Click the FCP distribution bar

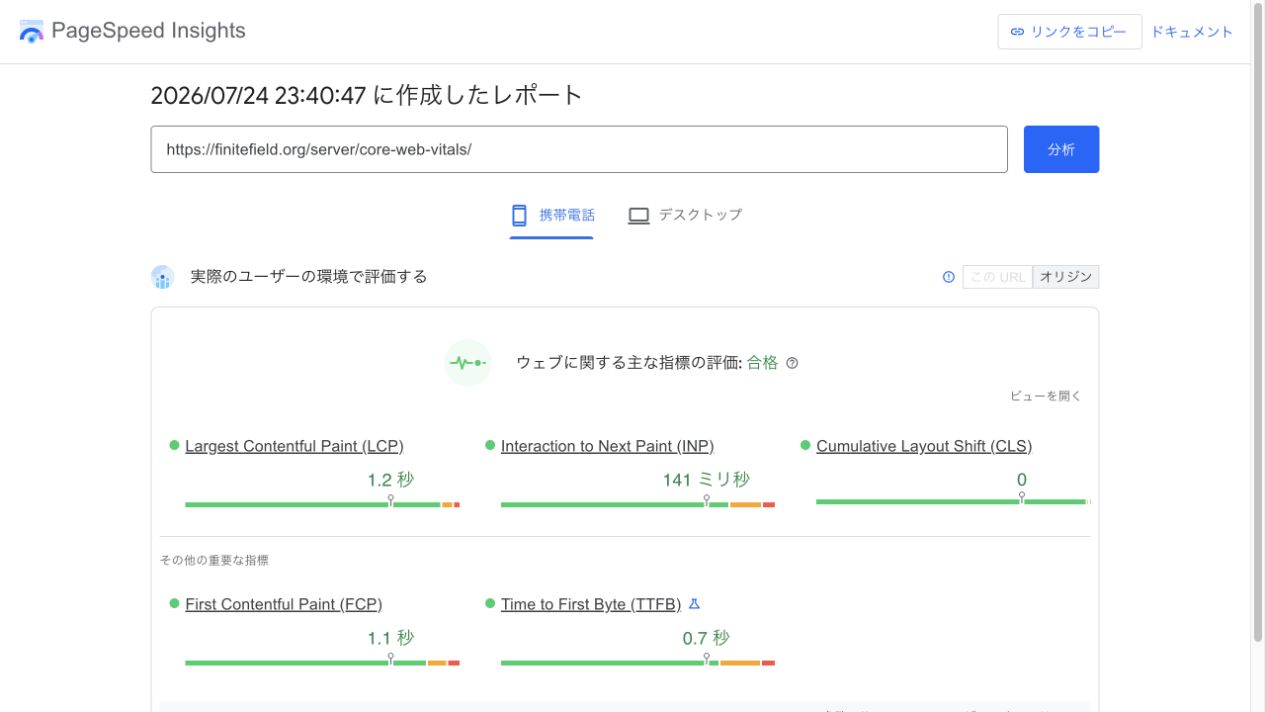coord(322,663)
